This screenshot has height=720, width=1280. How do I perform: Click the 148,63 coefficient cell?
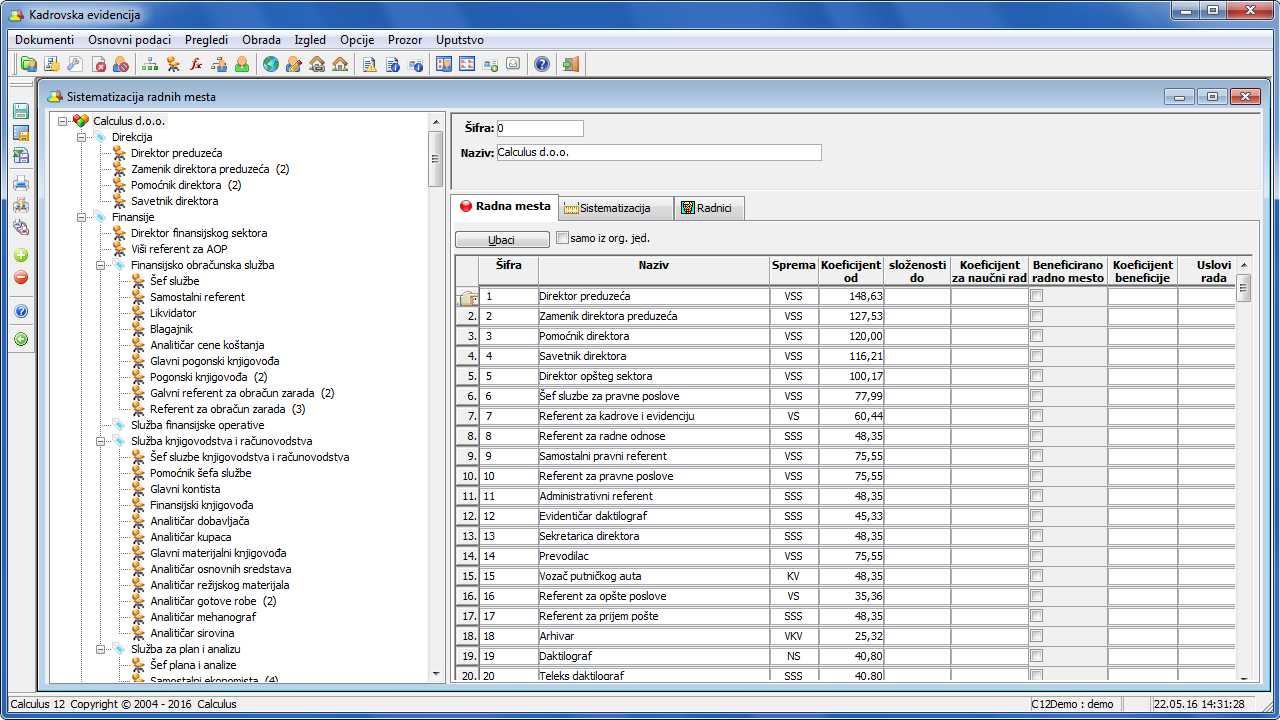(851, 296)
